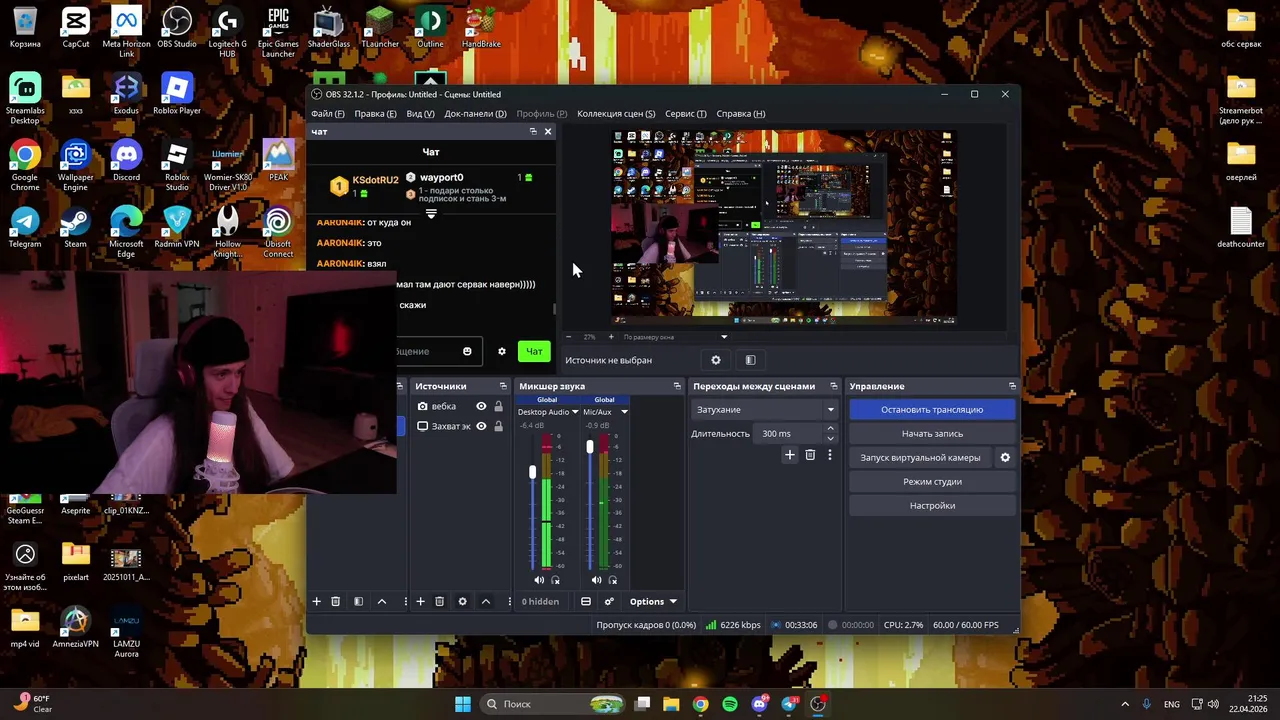This screenshot has height=720, width=1280.
Task: Hide the вебка source with eye icon
Action: (481, 406)
